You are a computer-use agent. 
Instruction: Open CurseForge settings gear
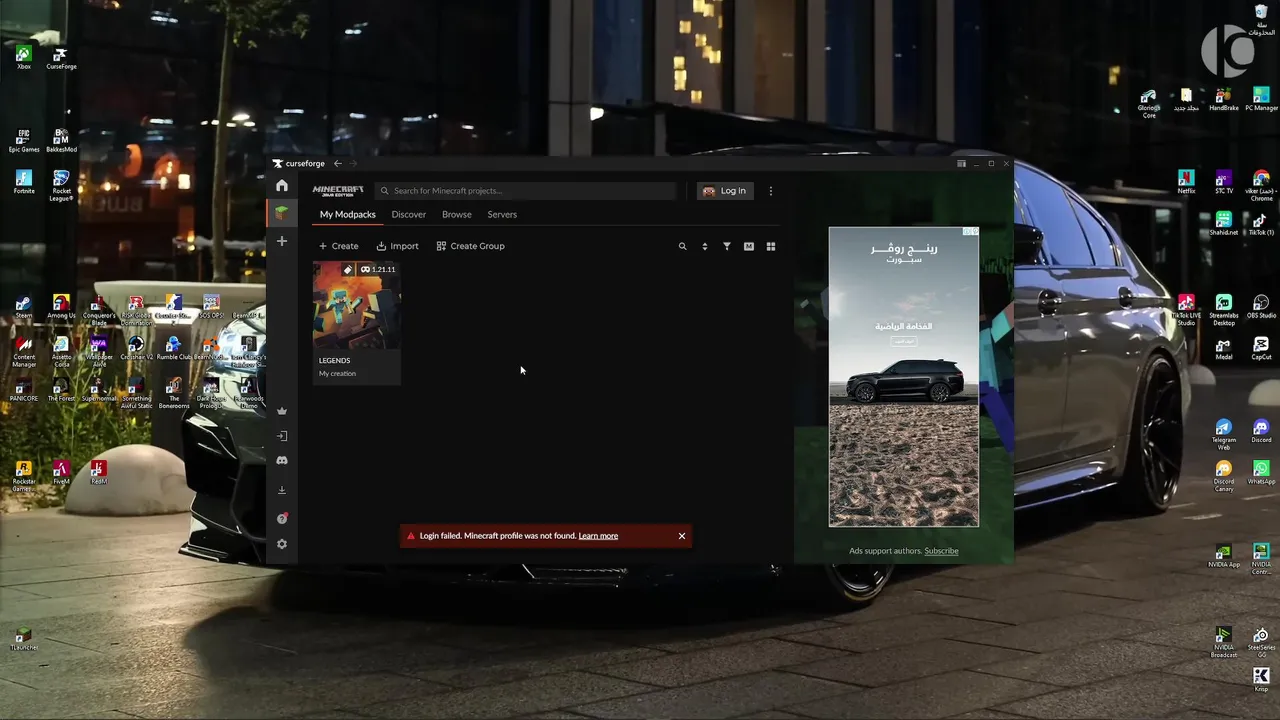click(282, 544)
